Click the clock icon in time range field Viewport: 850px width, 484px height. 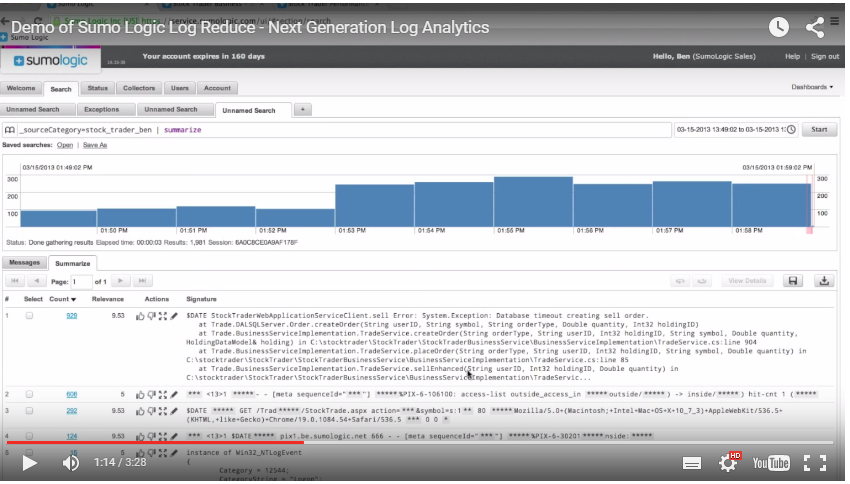[x=791, y=130]
